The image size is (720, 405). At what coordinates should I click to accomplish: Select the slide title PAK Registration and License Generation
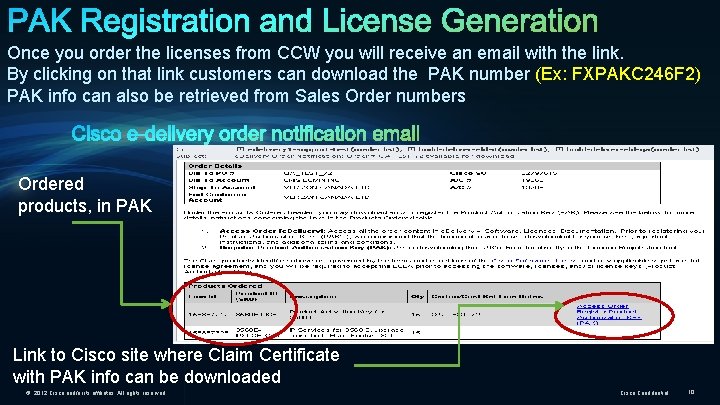click(x=303, y=21)
